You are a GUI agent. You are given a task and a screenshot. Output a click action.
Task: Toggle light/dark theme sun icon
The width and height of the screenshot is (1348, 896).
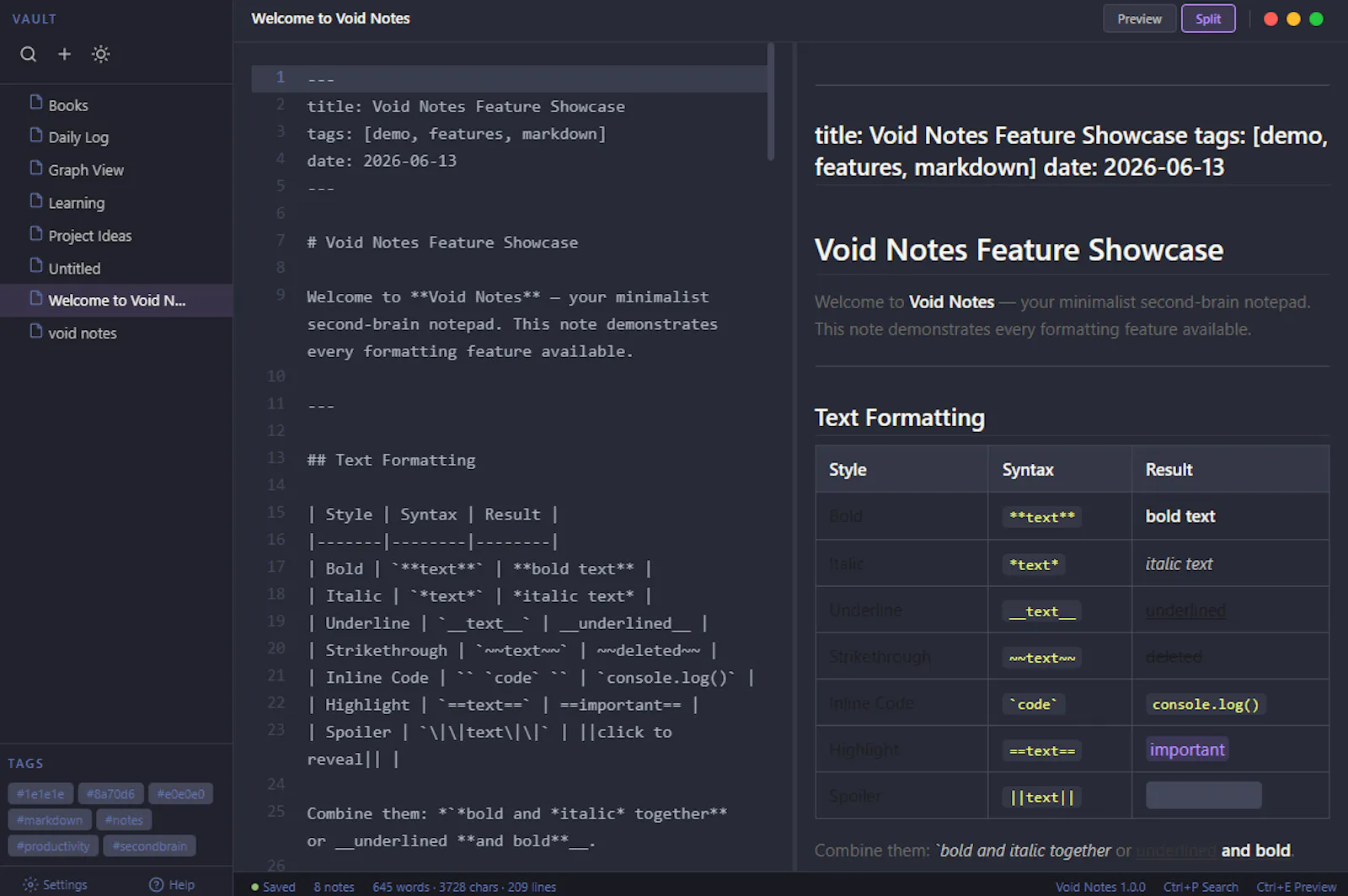pyautogui.click(x=101, y=54)
